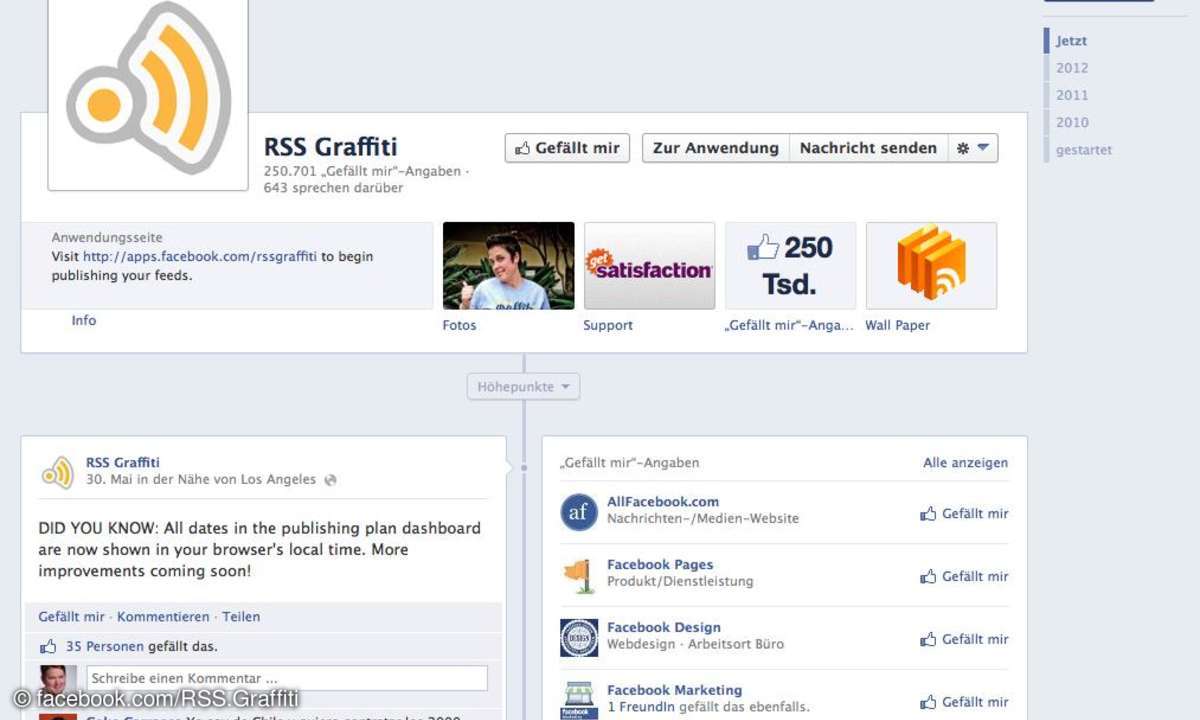Click commenter avatar beside comment field
The width and height of the screenshot is (1200, 720).
click(58, 680)
